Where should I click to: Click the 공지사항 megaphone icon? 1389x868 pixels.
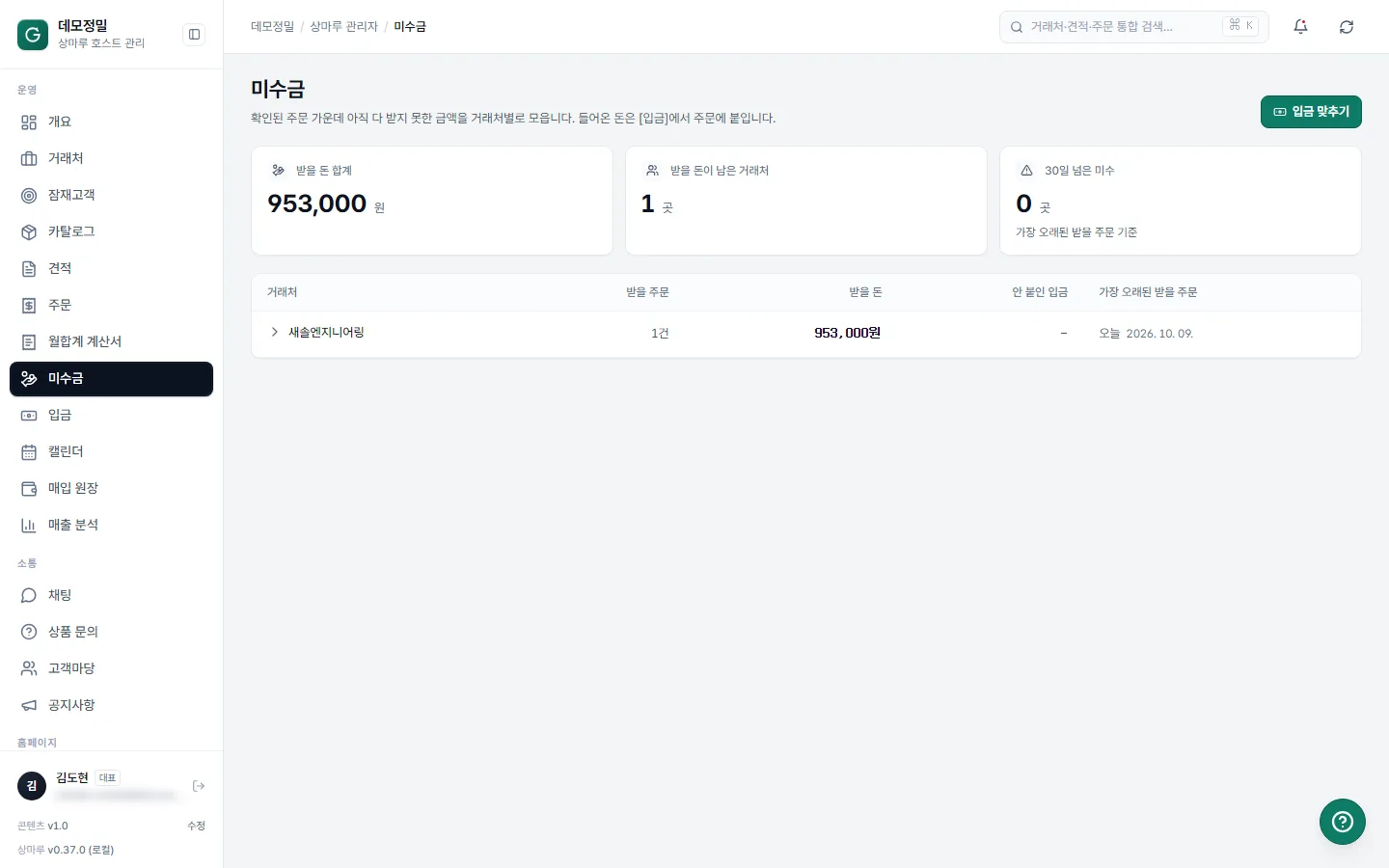pos(29,706)
